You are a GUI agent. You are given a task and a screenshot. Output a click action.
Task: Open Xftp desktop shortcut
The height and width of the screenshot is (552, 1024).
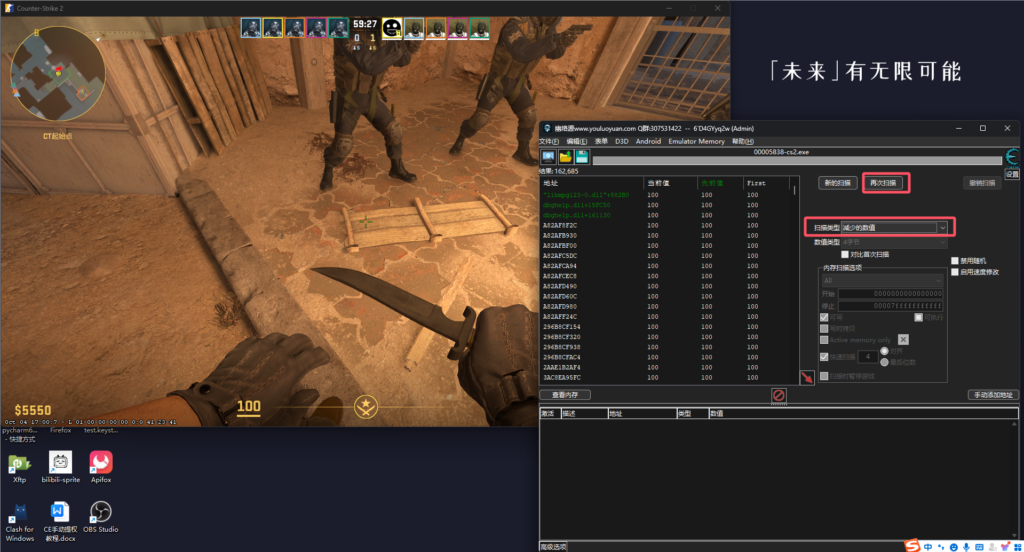pos(20,468)
